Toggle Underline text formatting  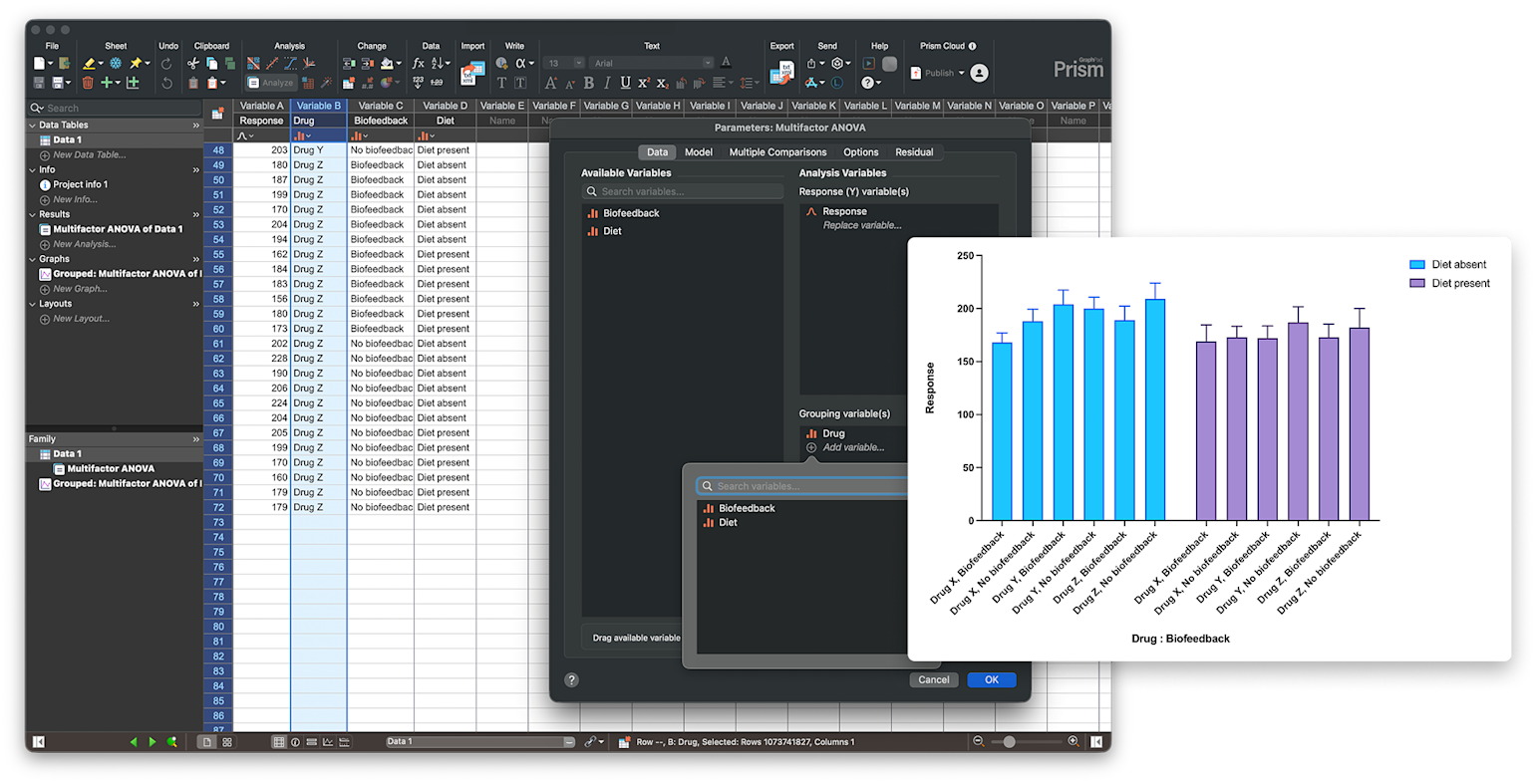point(625,83)
